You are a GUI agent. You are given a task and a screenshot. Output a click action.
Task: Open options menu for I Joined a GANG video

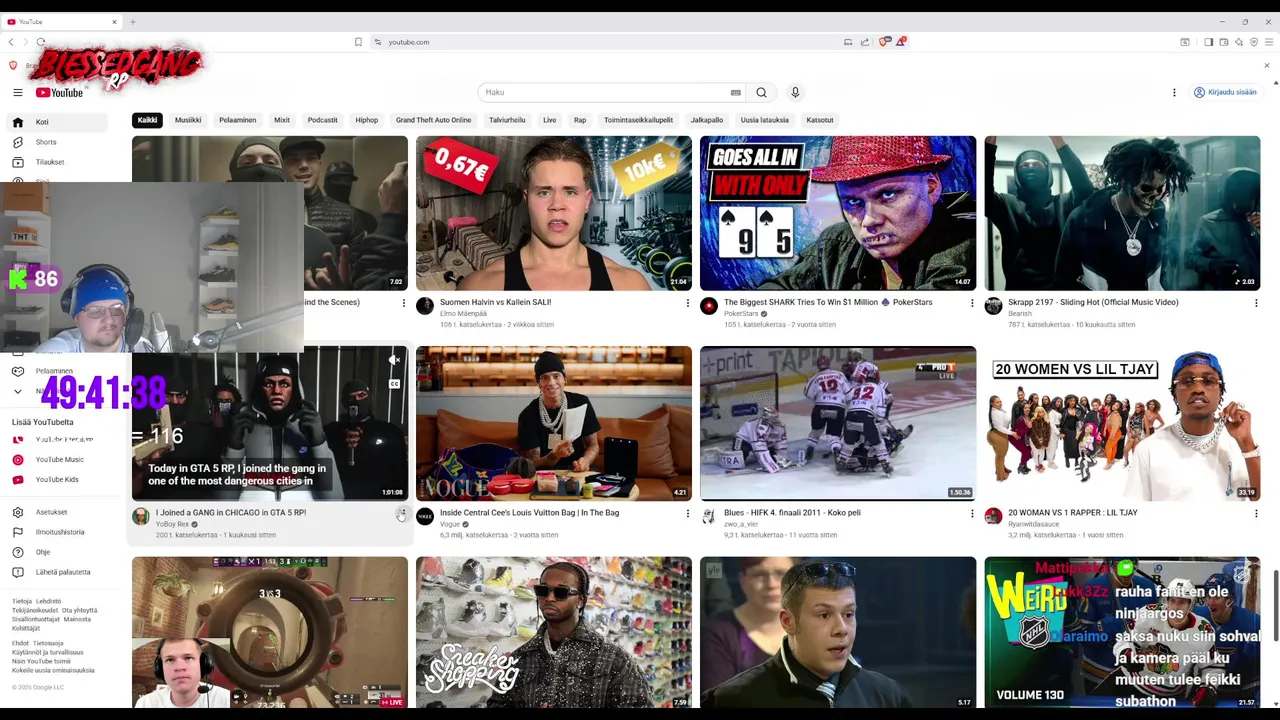tap(402, 514)
